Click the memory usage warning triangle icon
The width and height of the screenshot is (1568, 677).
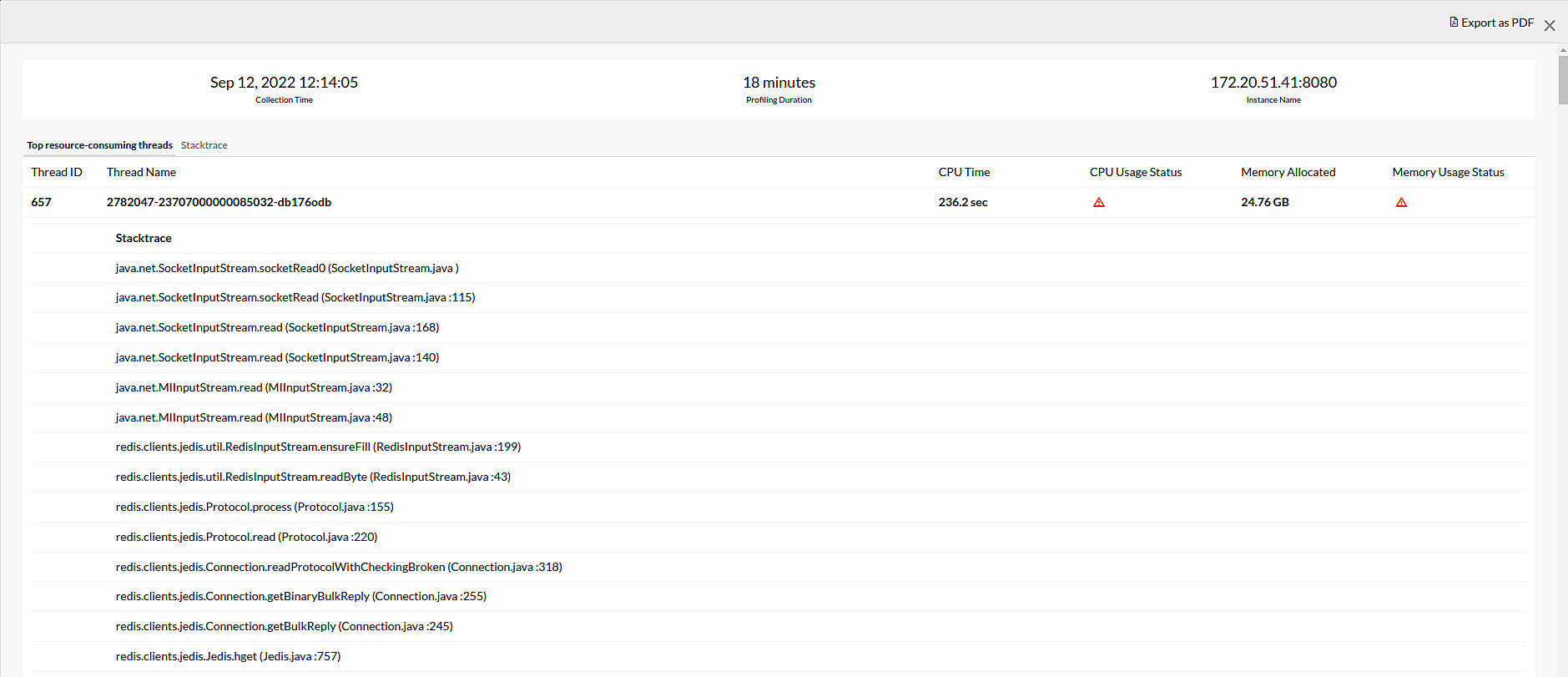[x=1401, y=202]
